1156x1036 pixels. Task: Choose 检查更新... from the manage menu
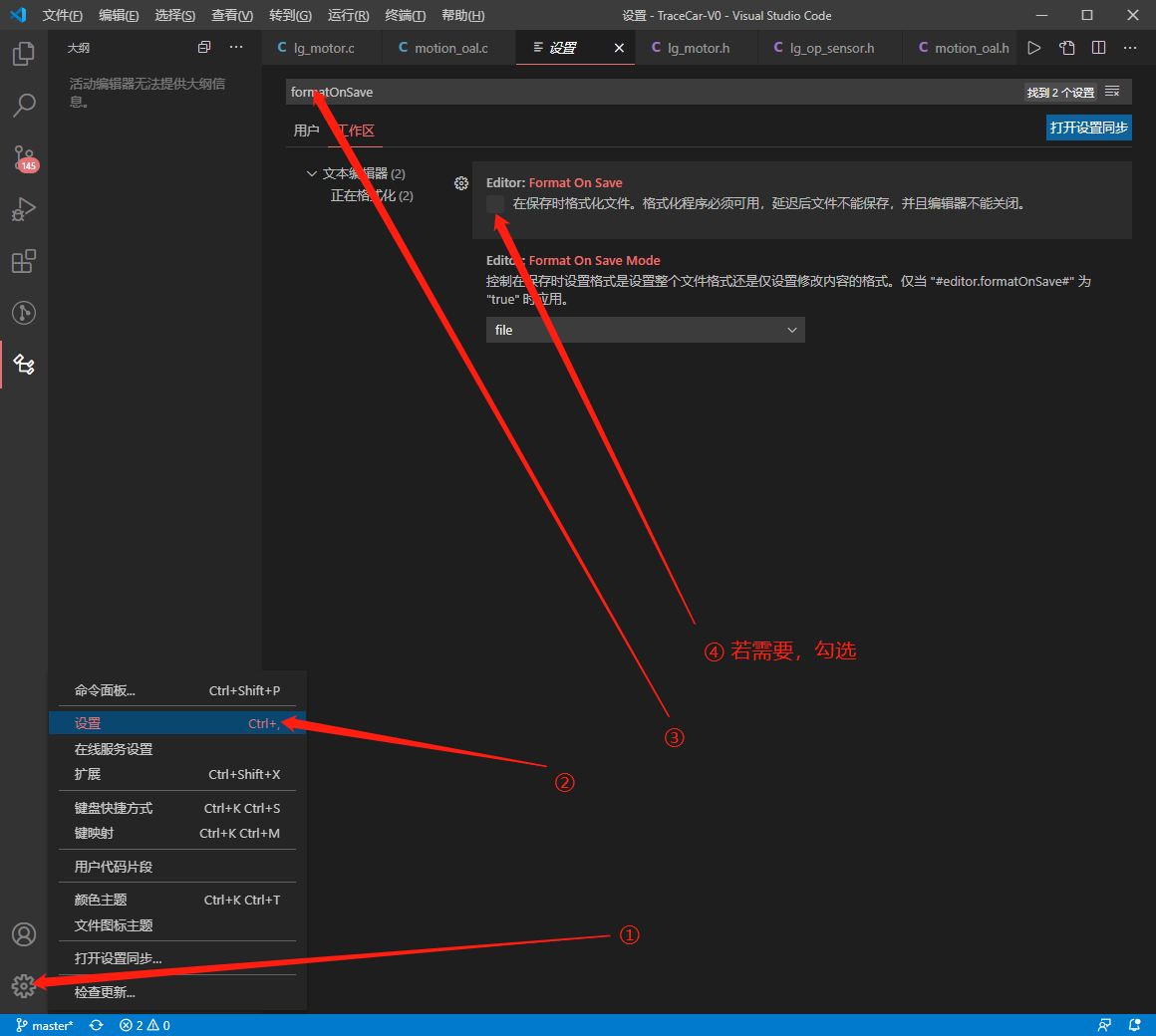177,992
